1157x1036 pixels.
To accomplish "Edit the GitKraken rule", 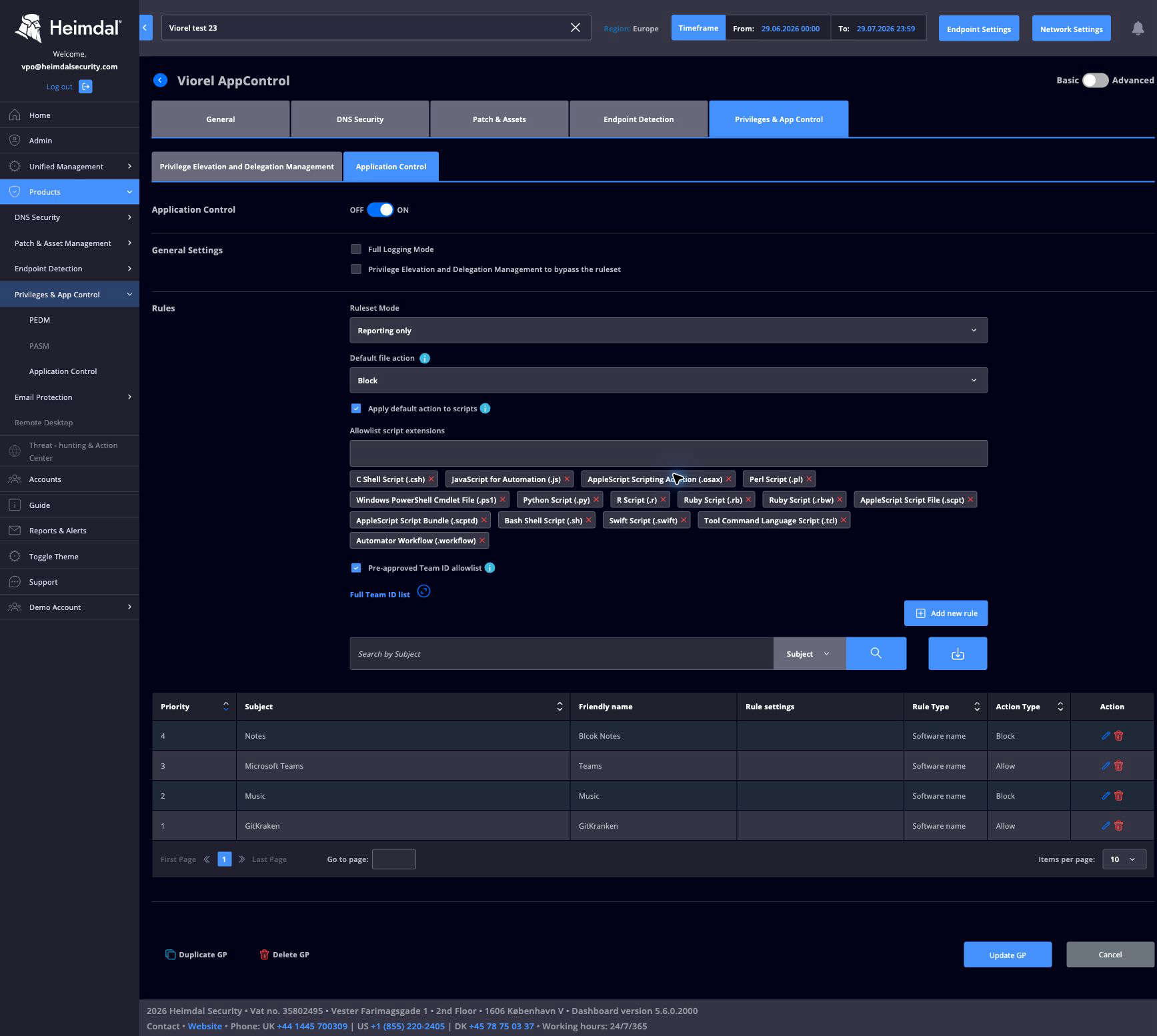I will click(x=1106, y=826).
